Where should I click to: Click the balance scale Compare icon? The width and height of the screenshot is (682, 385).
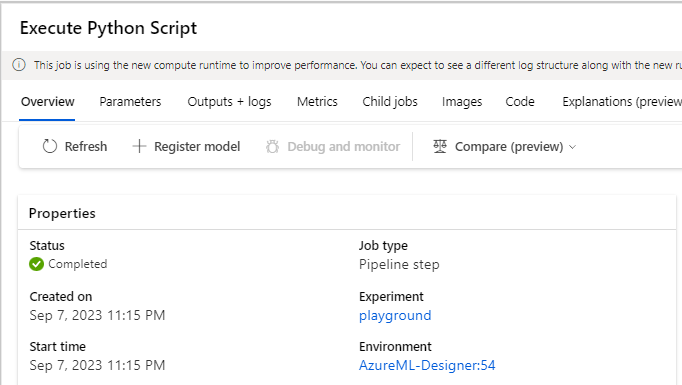[440, 146]
